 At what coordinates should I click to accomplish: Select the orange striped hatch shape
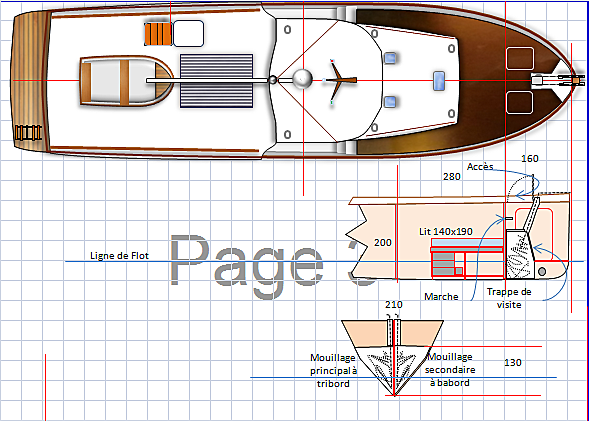[158, 34]
